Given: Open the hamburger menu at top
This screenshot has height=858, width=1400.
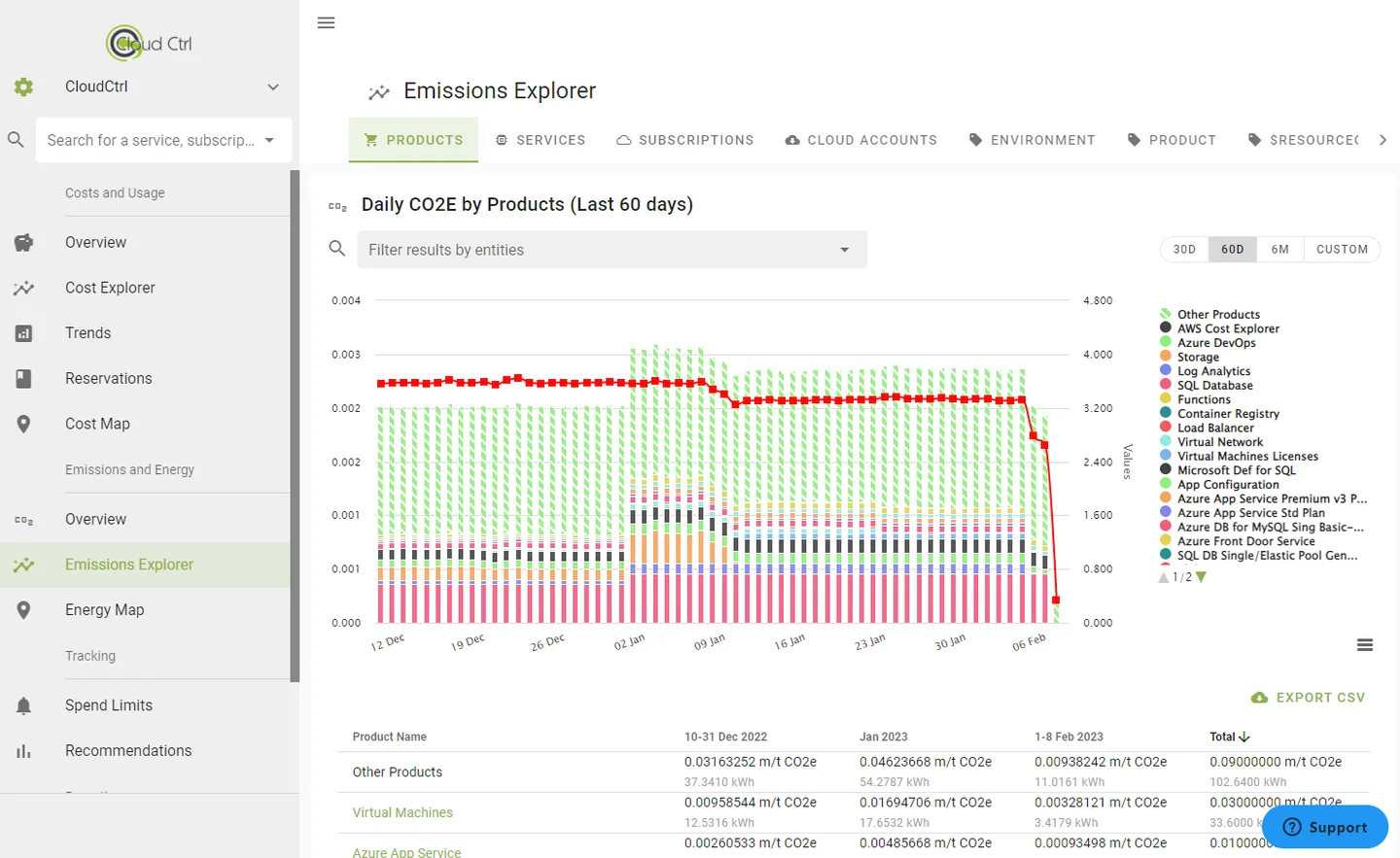Looking at the screenshot, I should point(326,22).
